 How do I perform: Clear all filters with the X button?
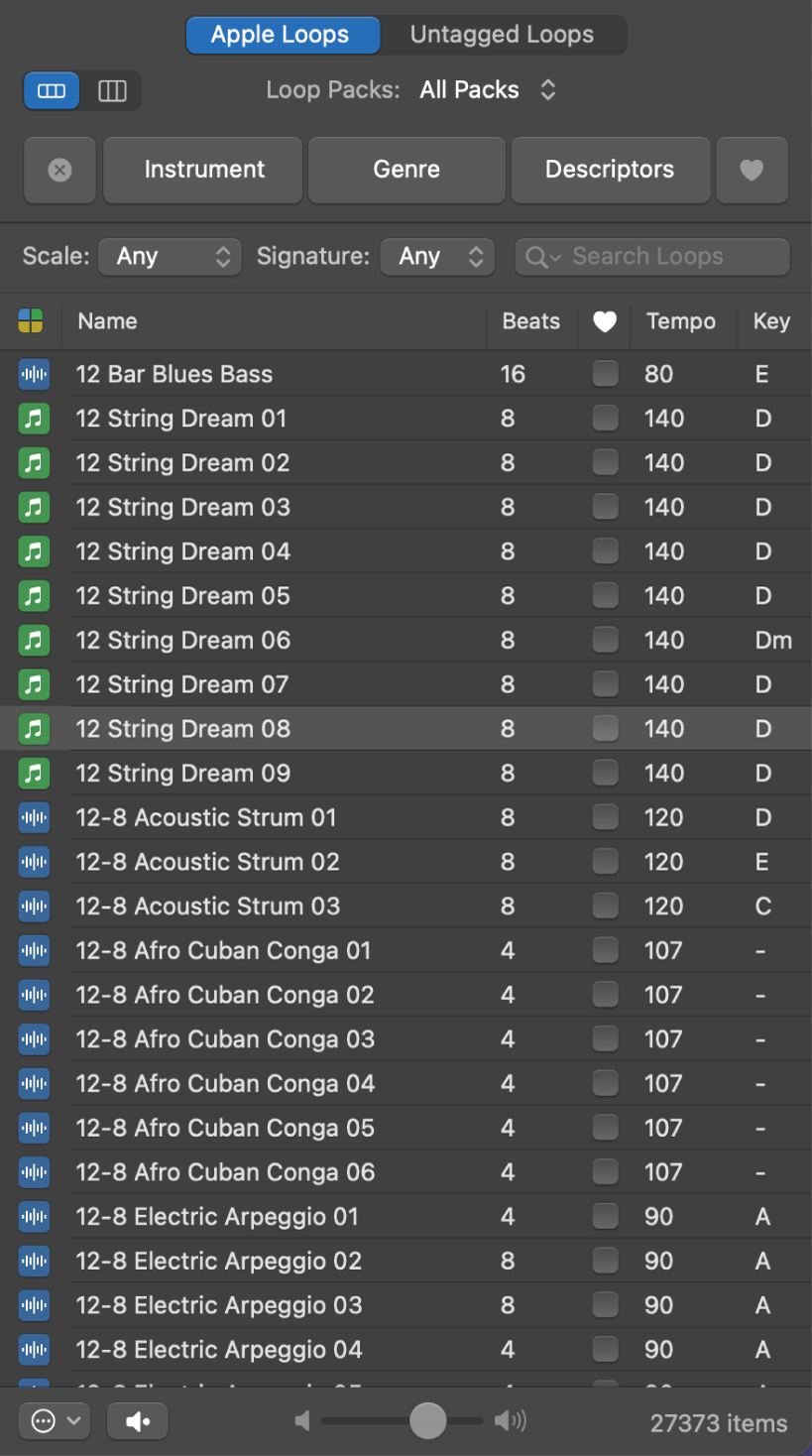point(59,170)
